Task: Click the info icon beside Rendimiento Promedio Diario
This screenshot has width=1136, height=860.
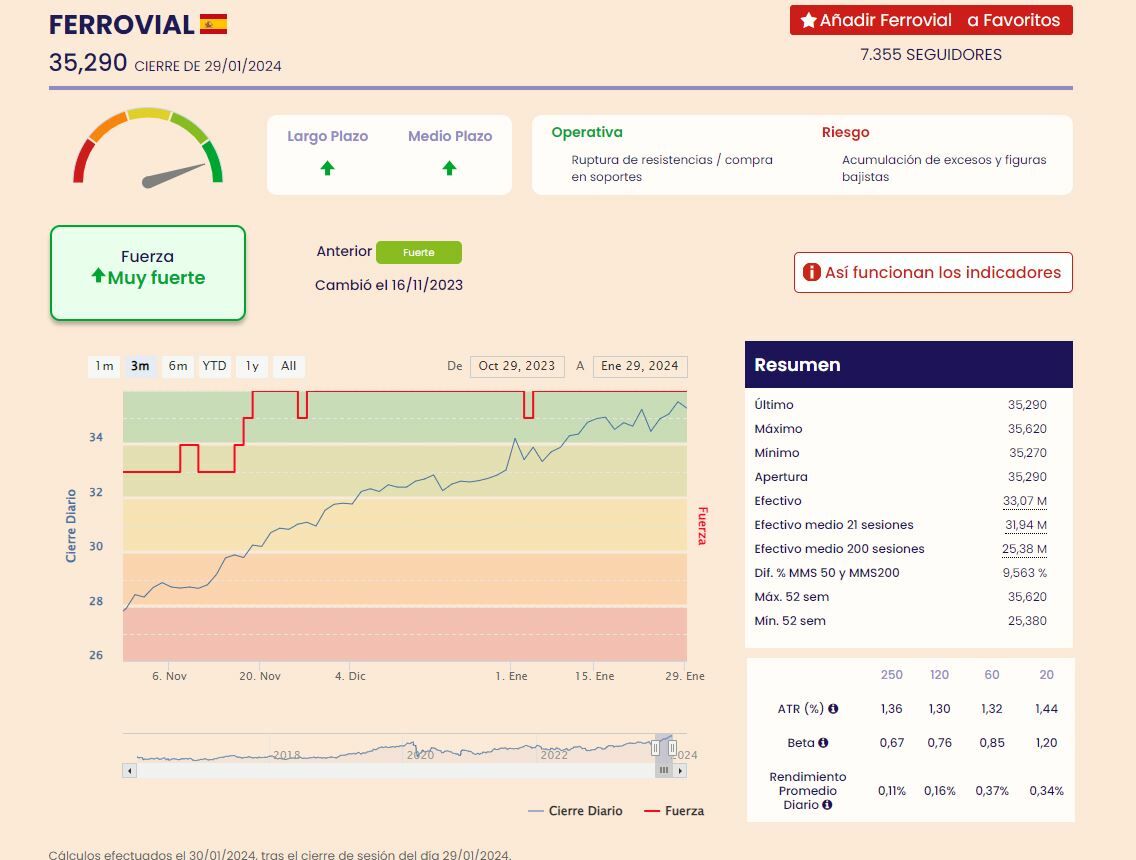Action: (827, 805)
